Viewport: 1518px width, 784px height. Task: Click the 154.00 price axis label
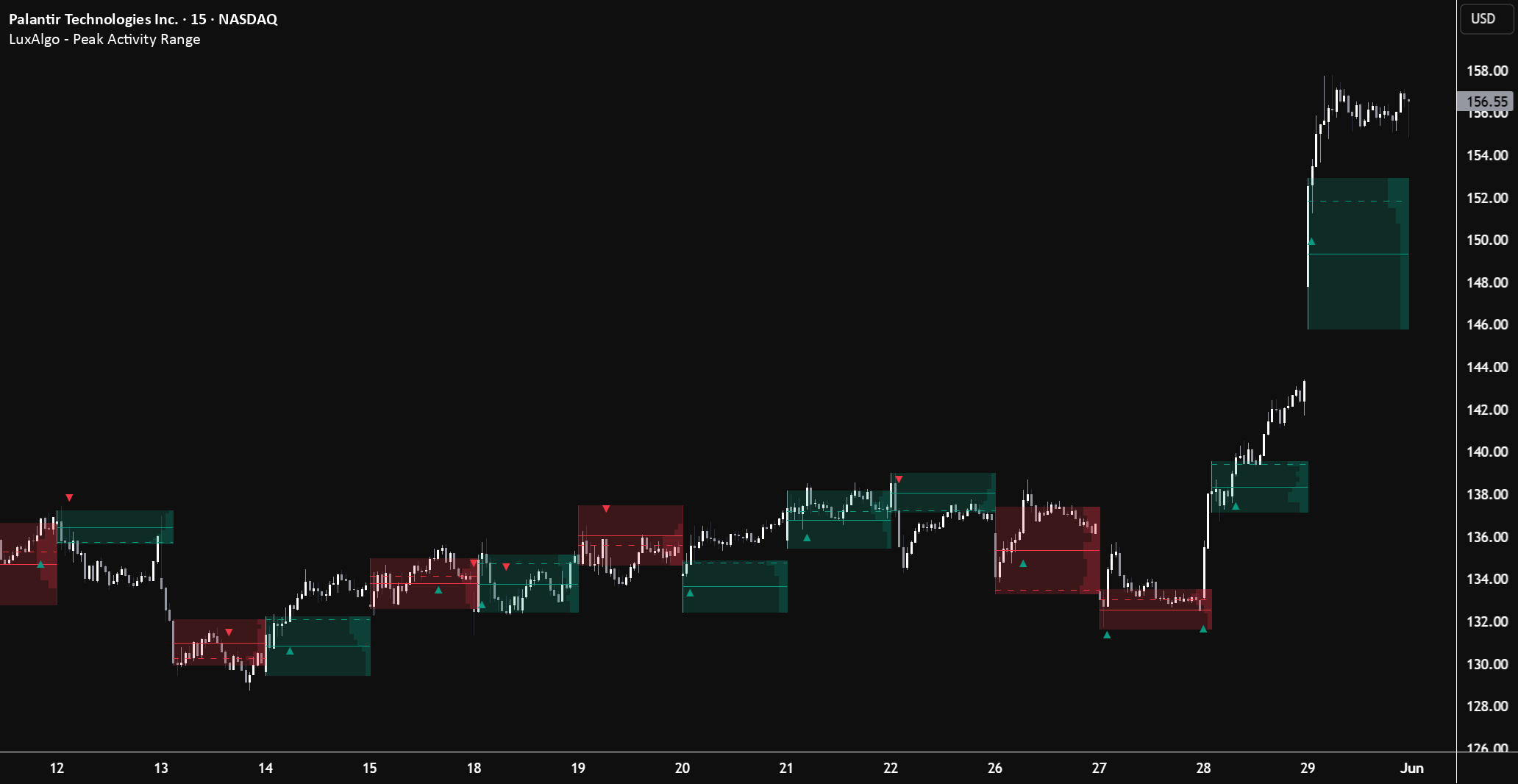[1487, 155]
